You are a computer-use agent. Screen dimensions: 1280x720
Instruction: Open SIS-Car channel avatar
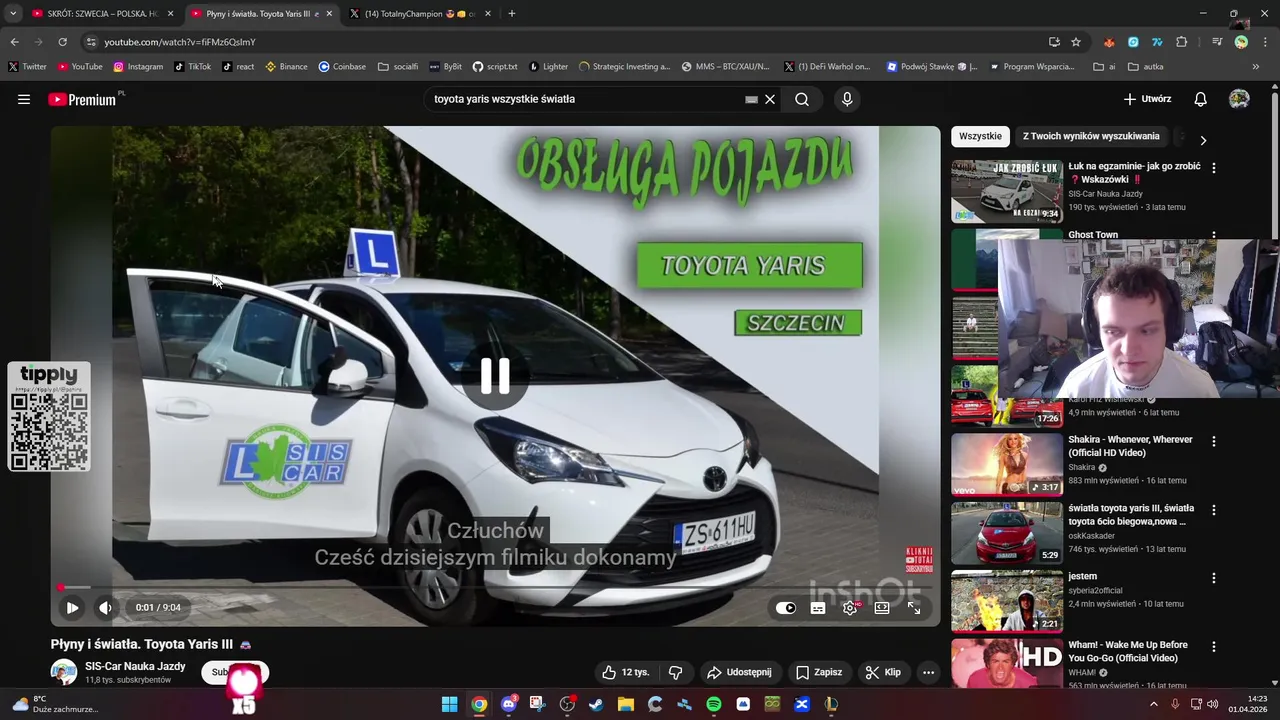tap(64, 672)
